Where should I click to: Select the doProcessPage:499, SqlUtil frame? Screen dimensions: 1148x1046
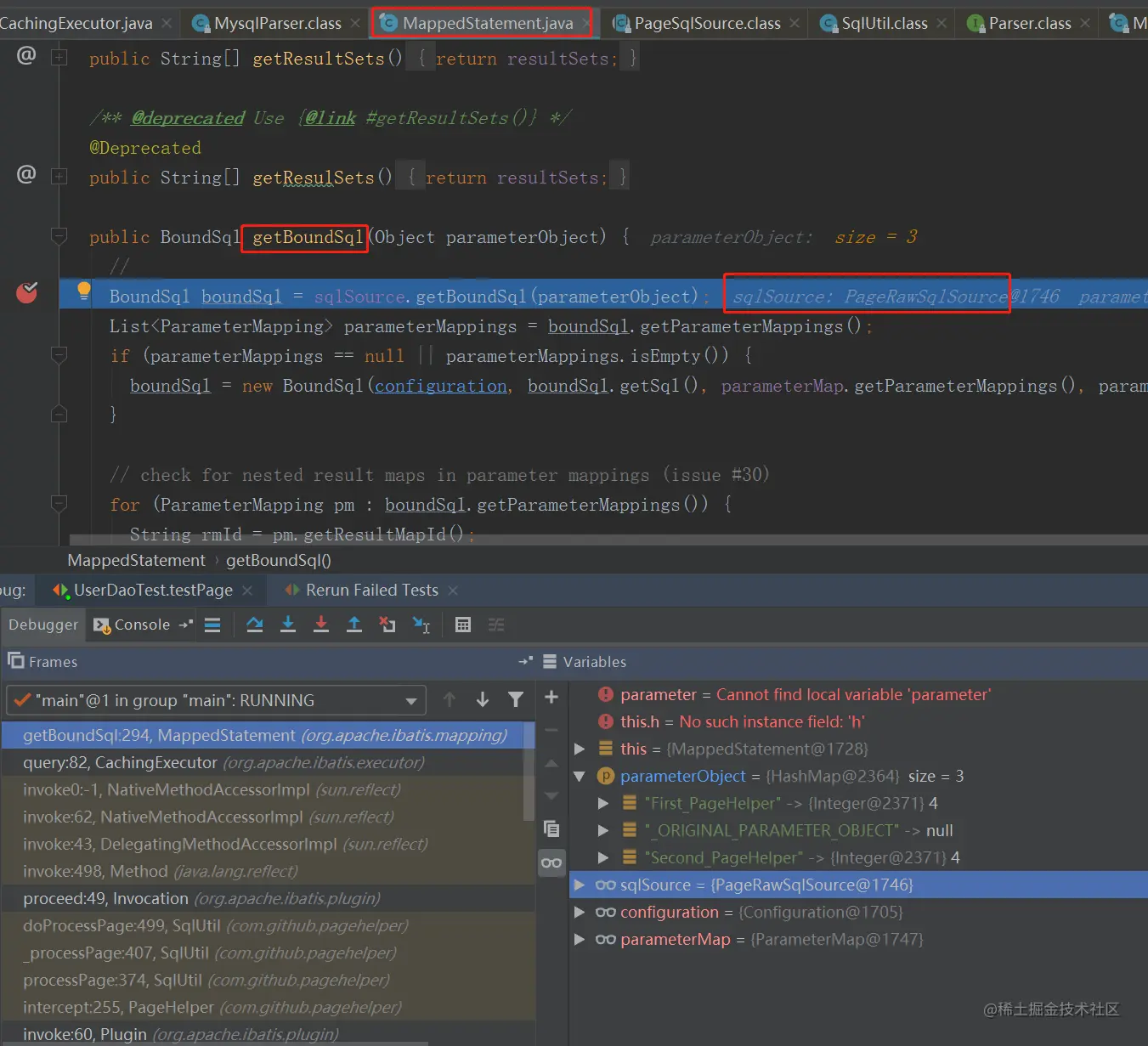[x=268, y=925]
